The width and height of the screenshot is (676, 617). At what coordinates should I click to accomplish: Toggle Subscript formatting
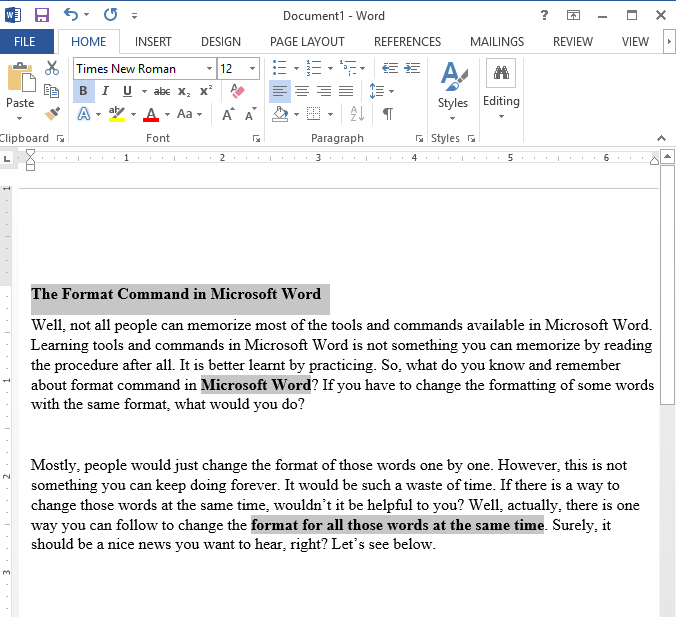(x=184, y=91)
